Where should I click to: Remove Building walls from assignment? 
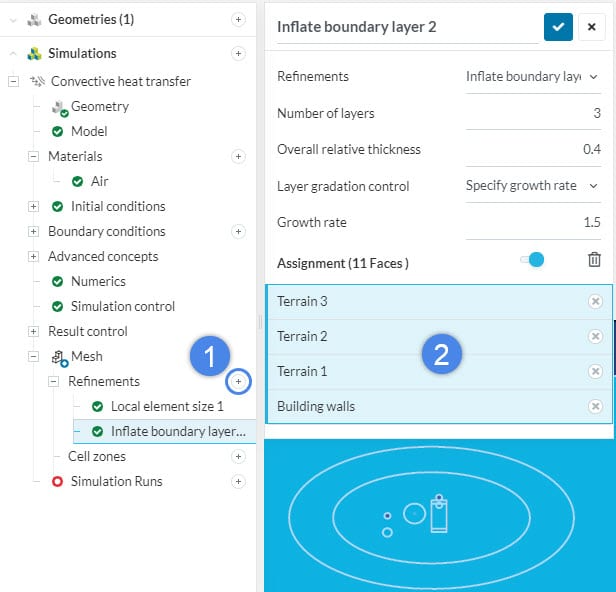(x=595, y=406)
